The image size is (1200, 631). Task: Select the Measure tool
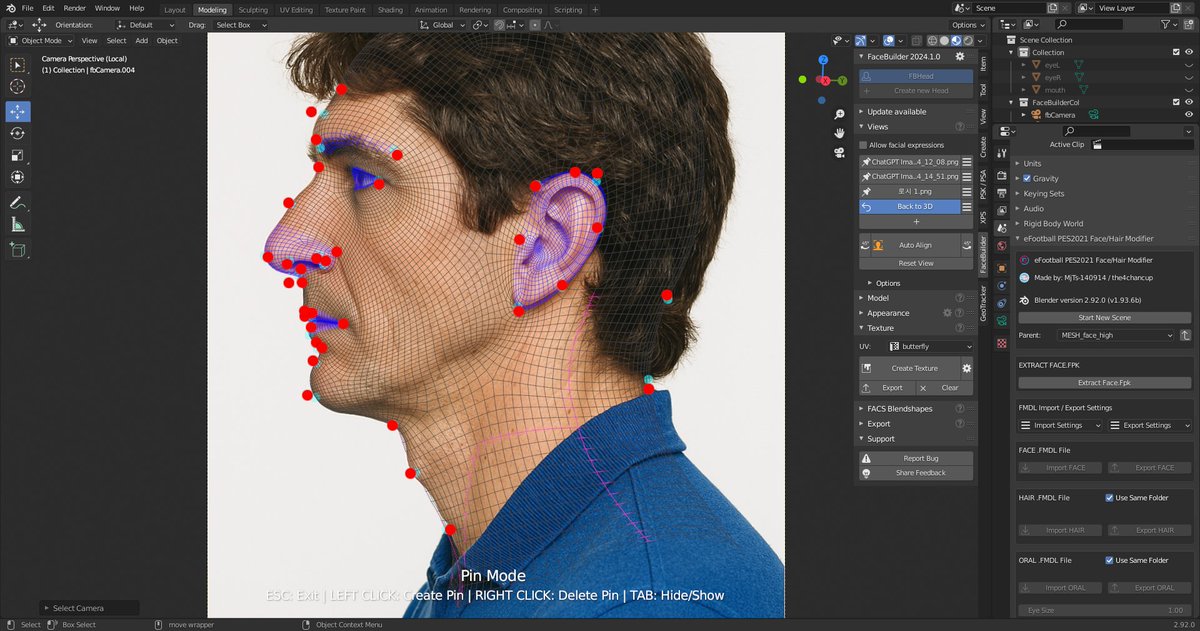click(x=18, y=225)
